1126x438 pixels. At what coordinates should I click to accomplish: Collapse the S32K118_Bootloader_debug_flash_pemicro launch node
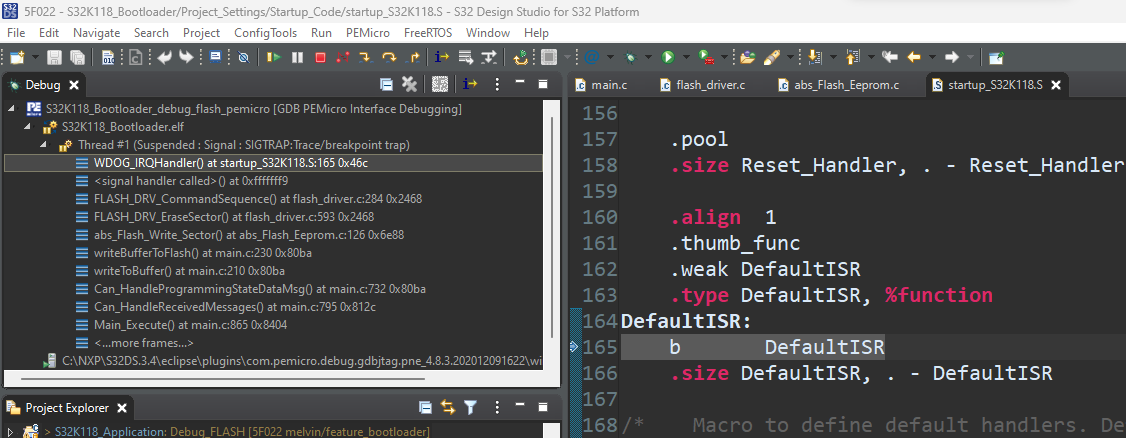pos(11,109)
